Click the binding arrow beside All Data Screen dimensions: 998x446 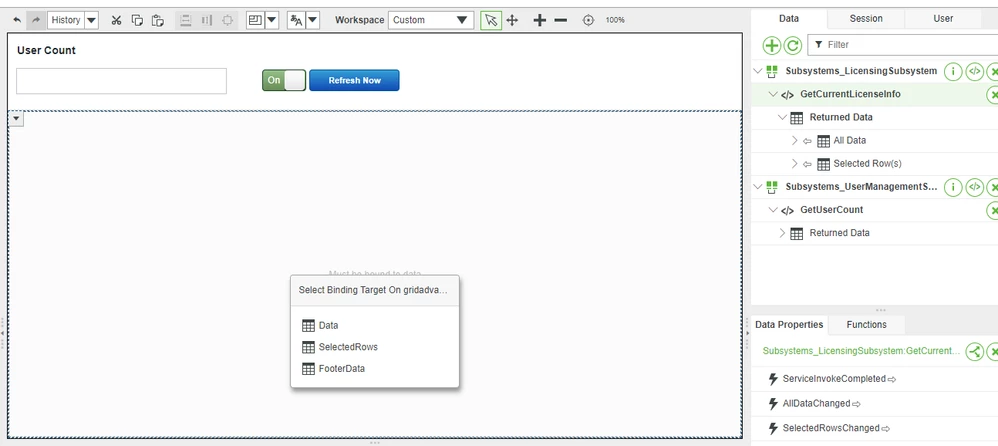[x=807, y=141]
